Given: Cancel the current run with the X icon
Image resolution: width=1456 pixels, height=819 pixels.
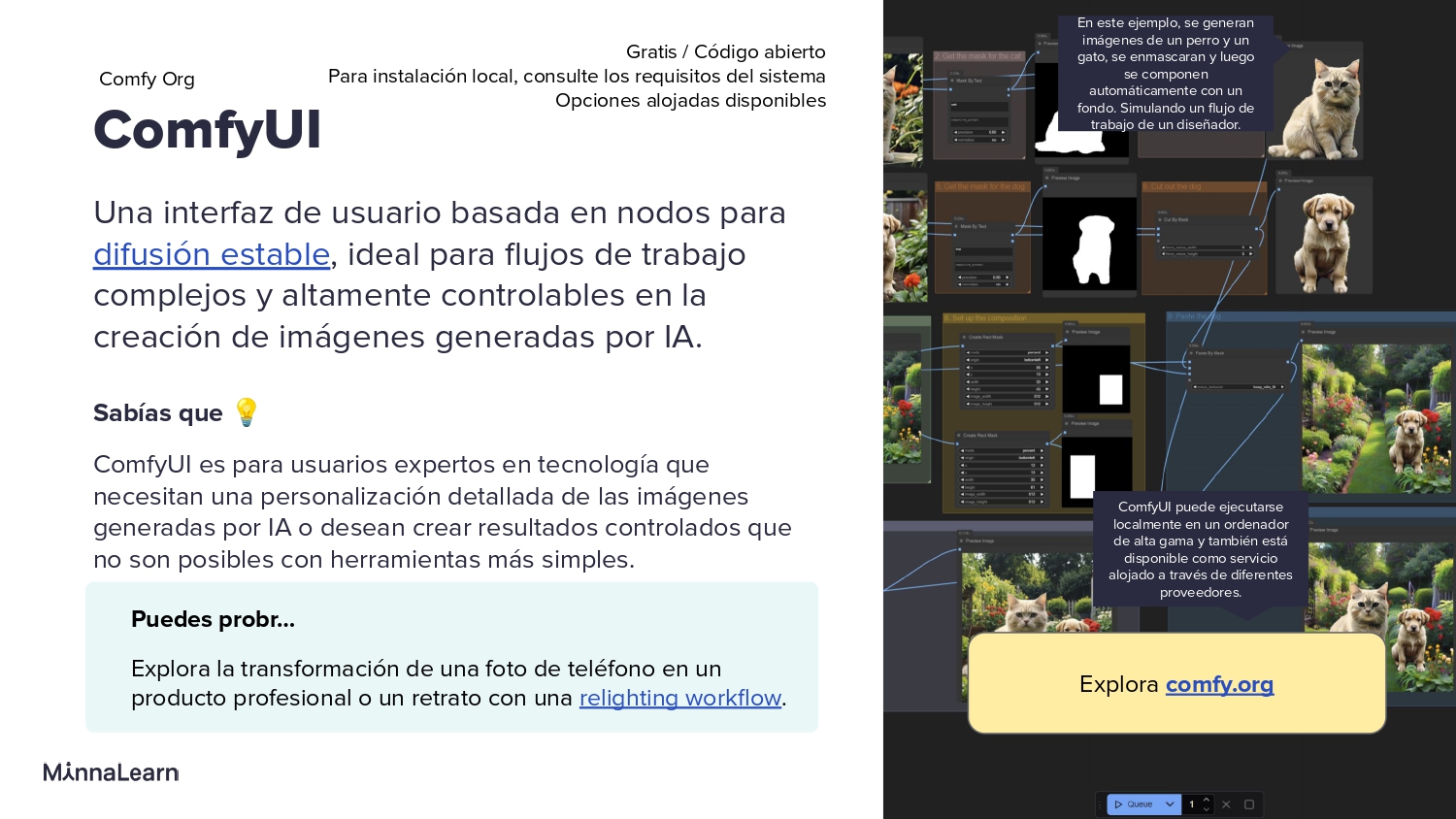Looking at the screenshot, I should click(1226, 804).
